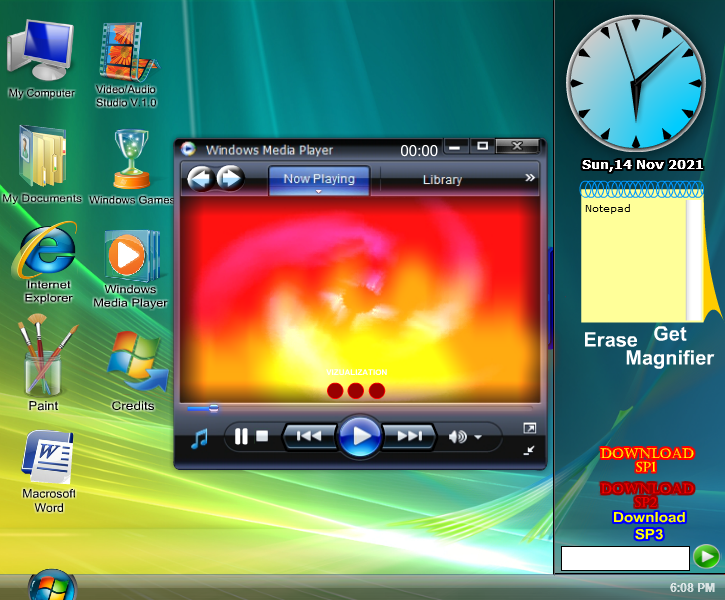Viewport: 725px width, 600px height.
Task: Click the large blue Play button
Action: point(360,436)
